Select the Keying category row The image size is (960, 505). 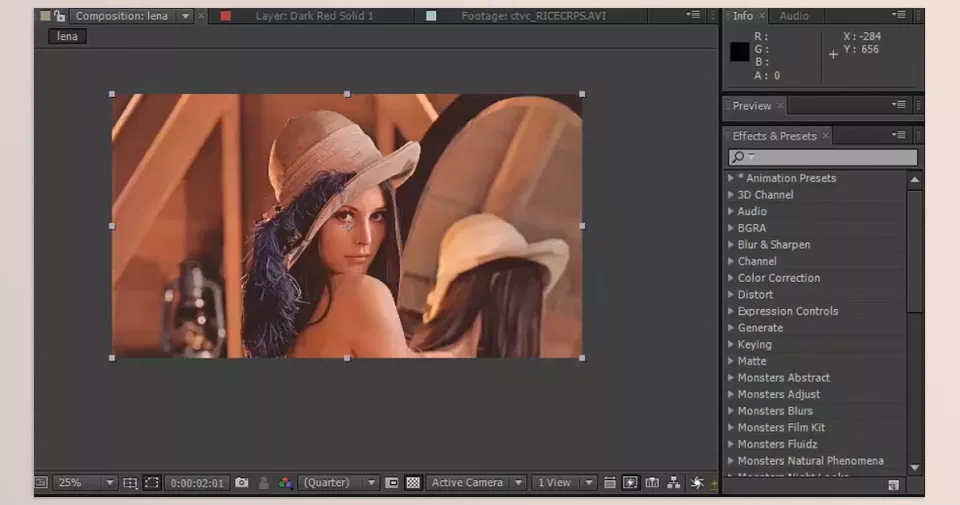coord(816,345)
